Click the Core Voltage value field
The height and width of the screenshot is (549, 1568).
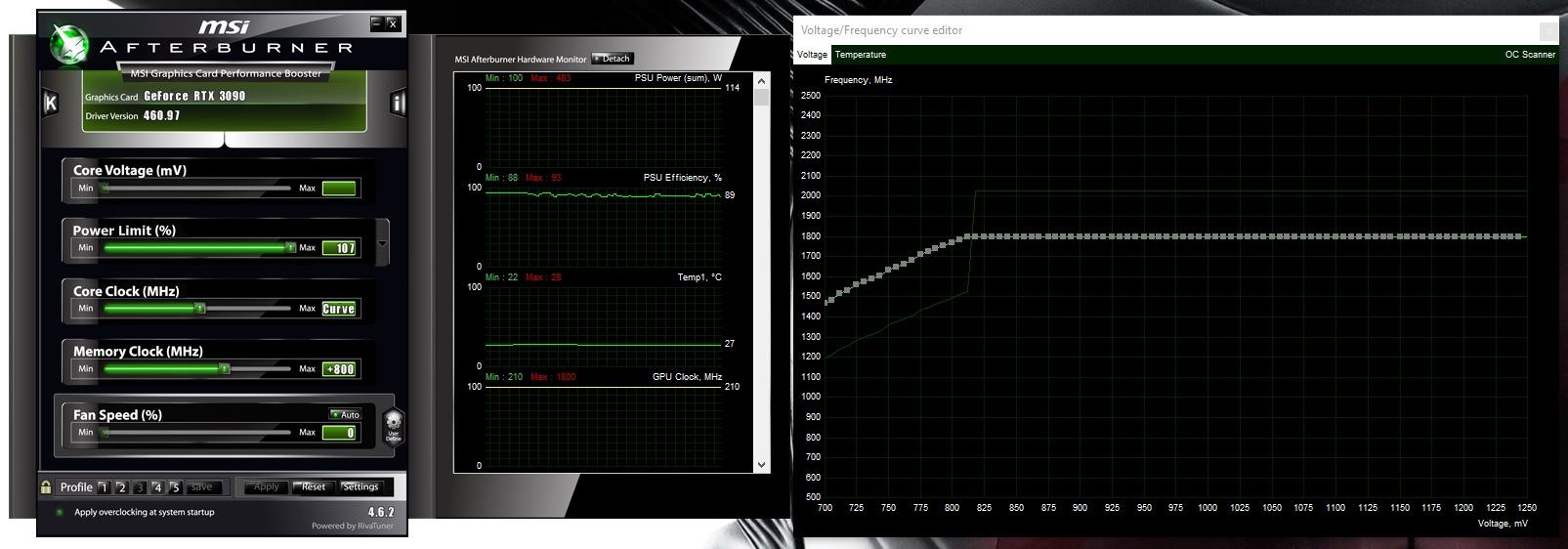click(x=339, y=188)
